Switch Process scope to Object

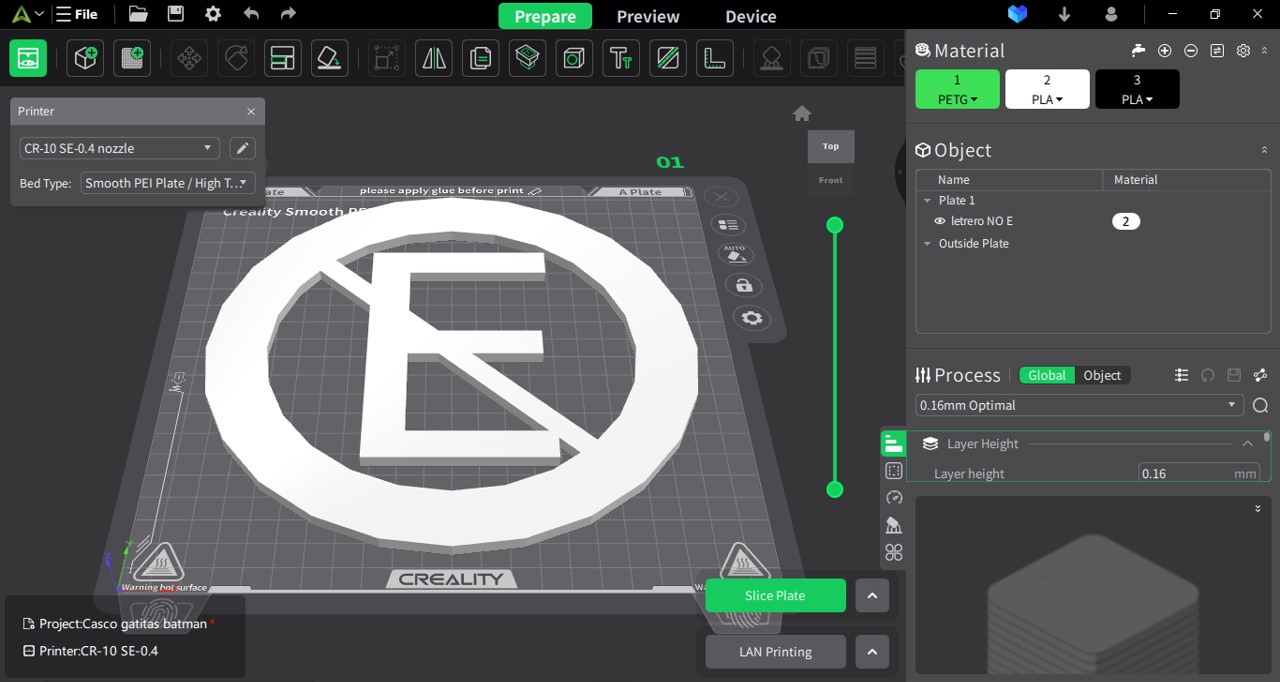click(x=1102, y=375)
